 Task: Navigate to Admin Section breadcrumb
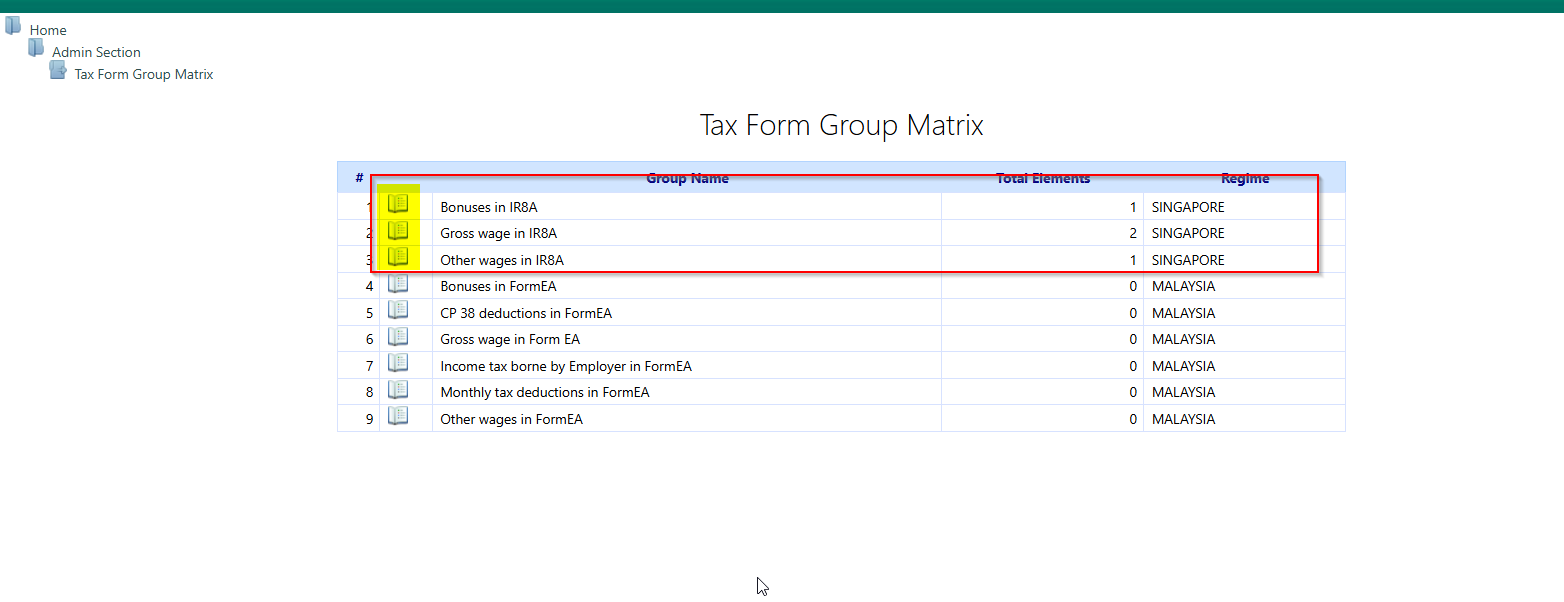(96, 53)
